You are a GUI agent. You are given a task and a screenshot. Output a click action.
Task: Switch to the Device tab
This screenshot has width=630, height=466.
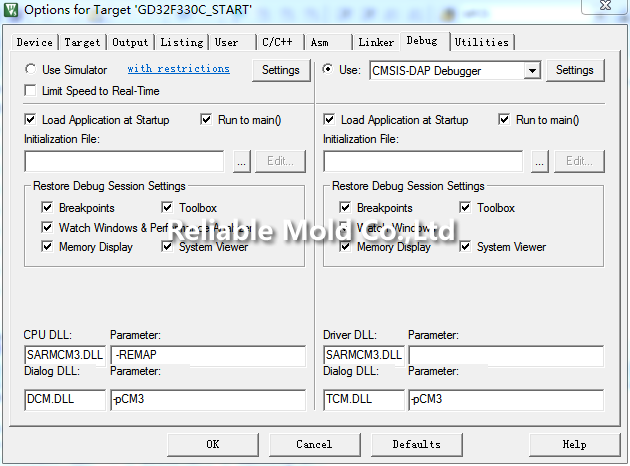[34, 42]
